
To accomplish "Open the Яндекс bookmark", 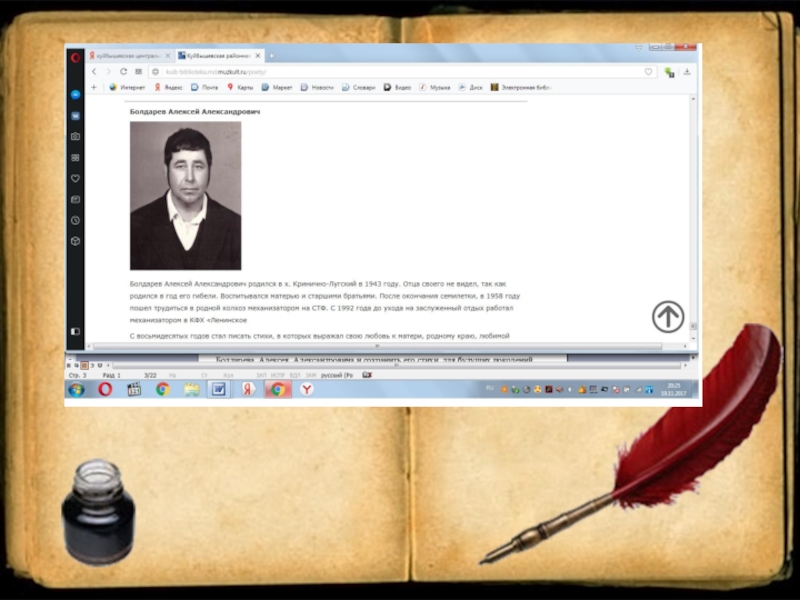I will 168,87.
